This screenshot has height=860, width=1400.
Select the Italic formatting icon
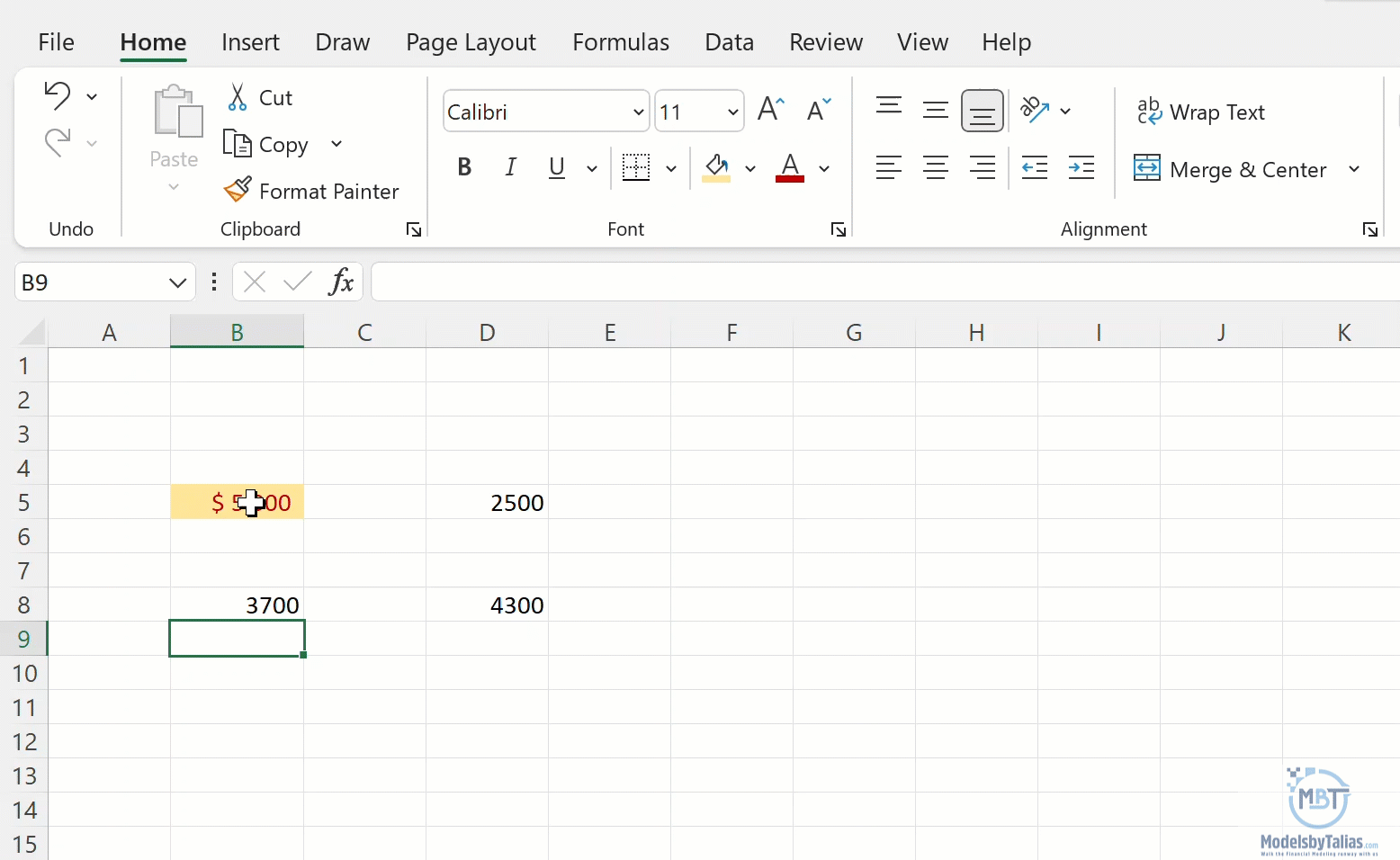[510, 167]
